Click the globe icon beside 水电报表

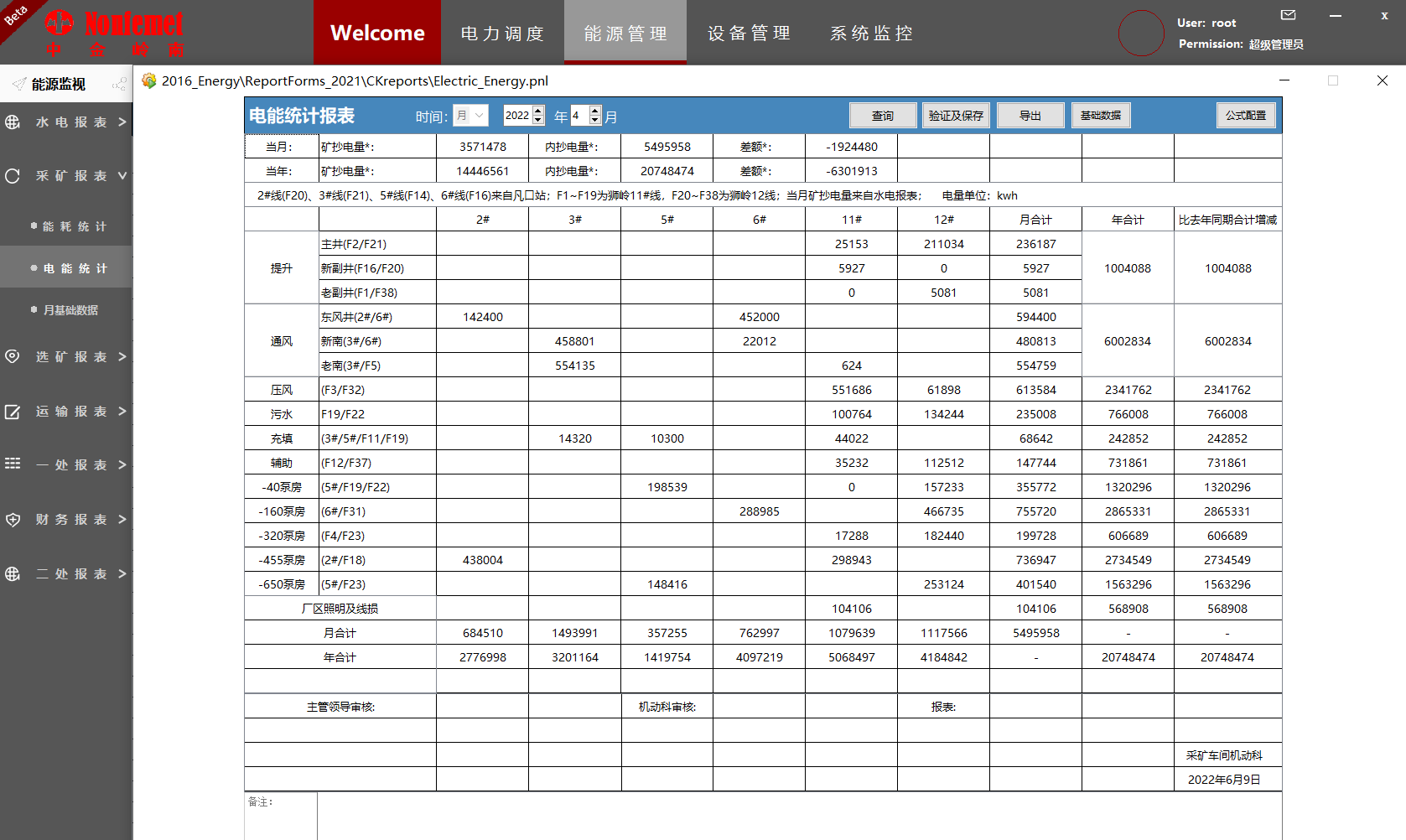(x=13, y=122)
